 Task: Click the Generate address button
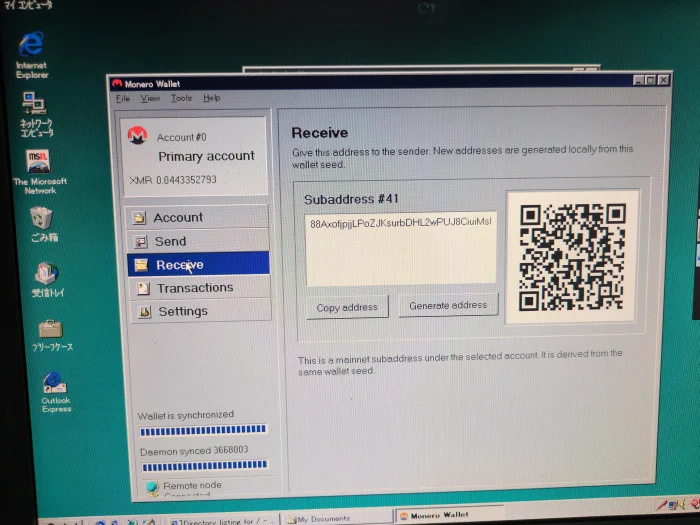point(448,305)
